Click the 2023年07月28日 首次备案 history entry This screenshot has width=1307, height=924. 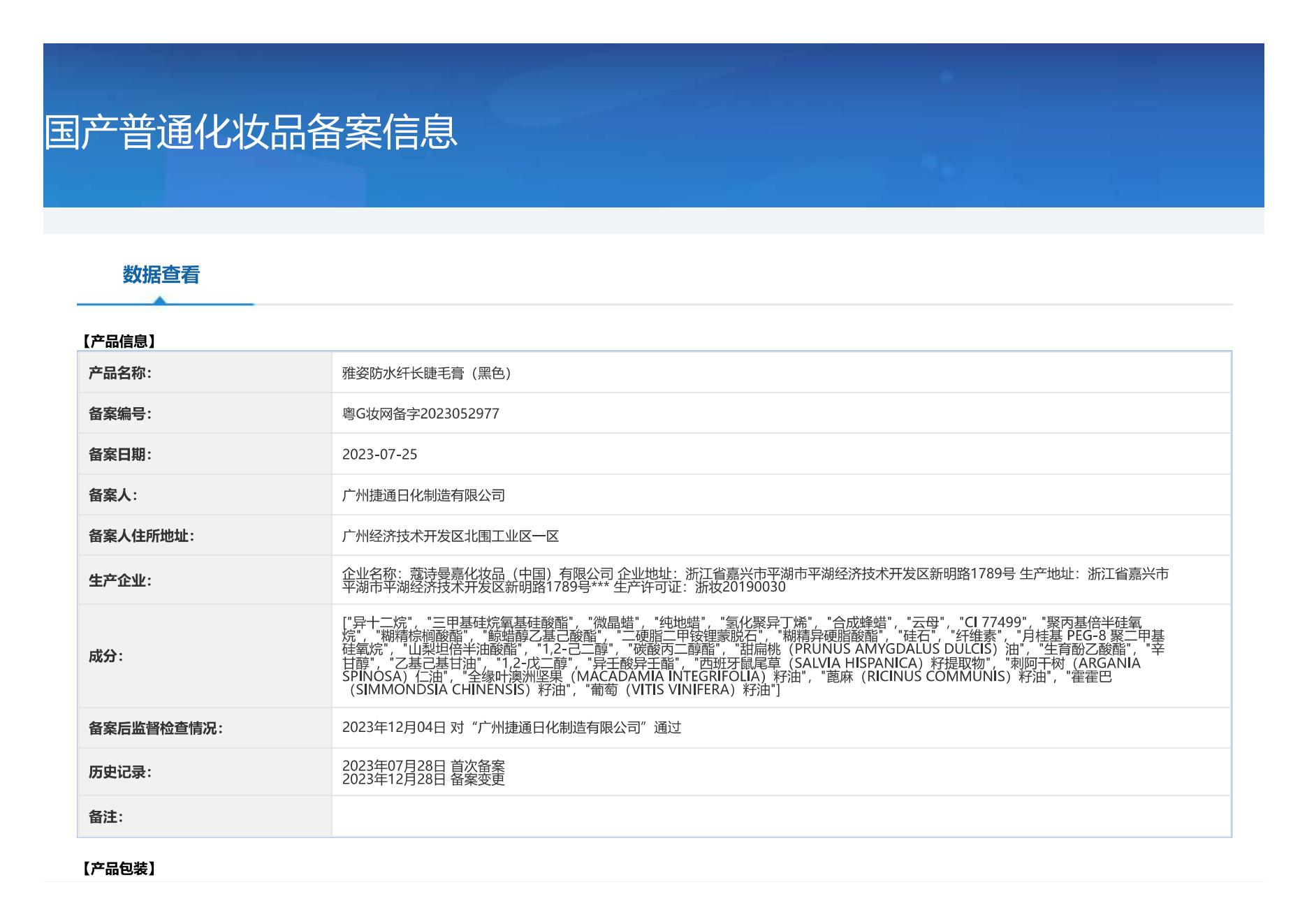[x=423, y=765]
